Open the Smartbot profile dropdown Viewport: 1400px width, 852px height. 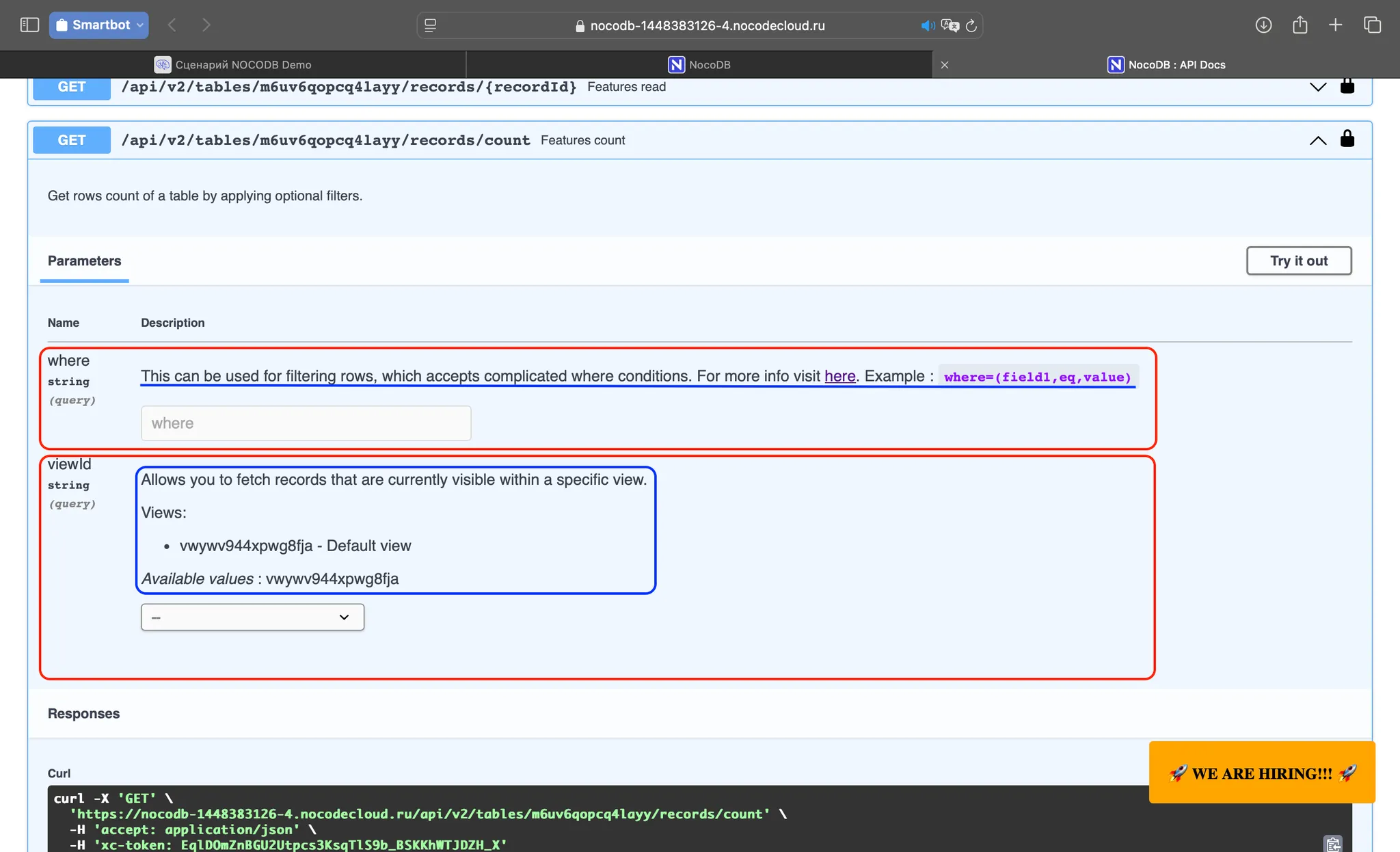pos(98,25)
